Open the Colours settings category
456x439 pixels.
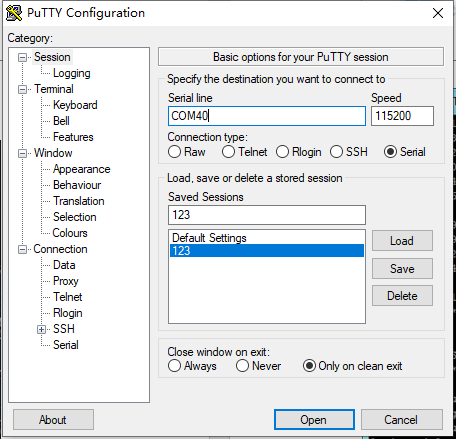(70, 233)
